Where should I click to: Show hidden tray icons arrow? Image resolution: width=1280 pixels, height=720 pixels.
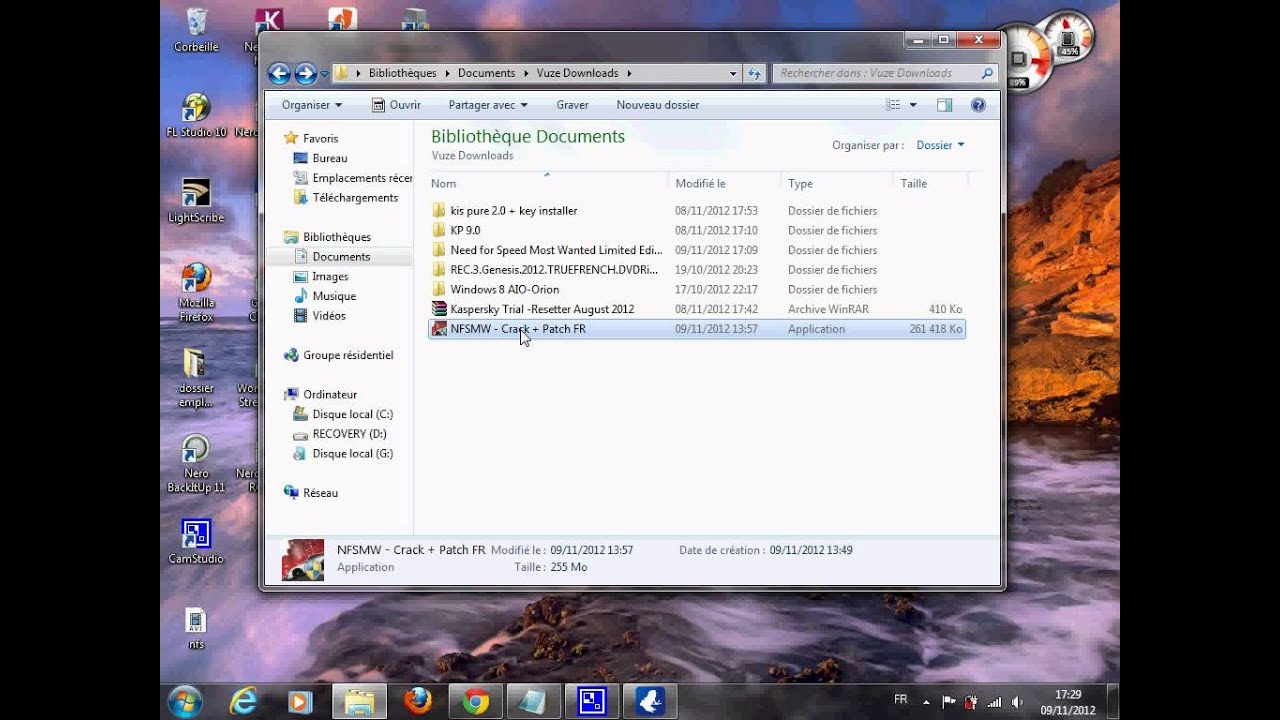[x=926, y=702]
